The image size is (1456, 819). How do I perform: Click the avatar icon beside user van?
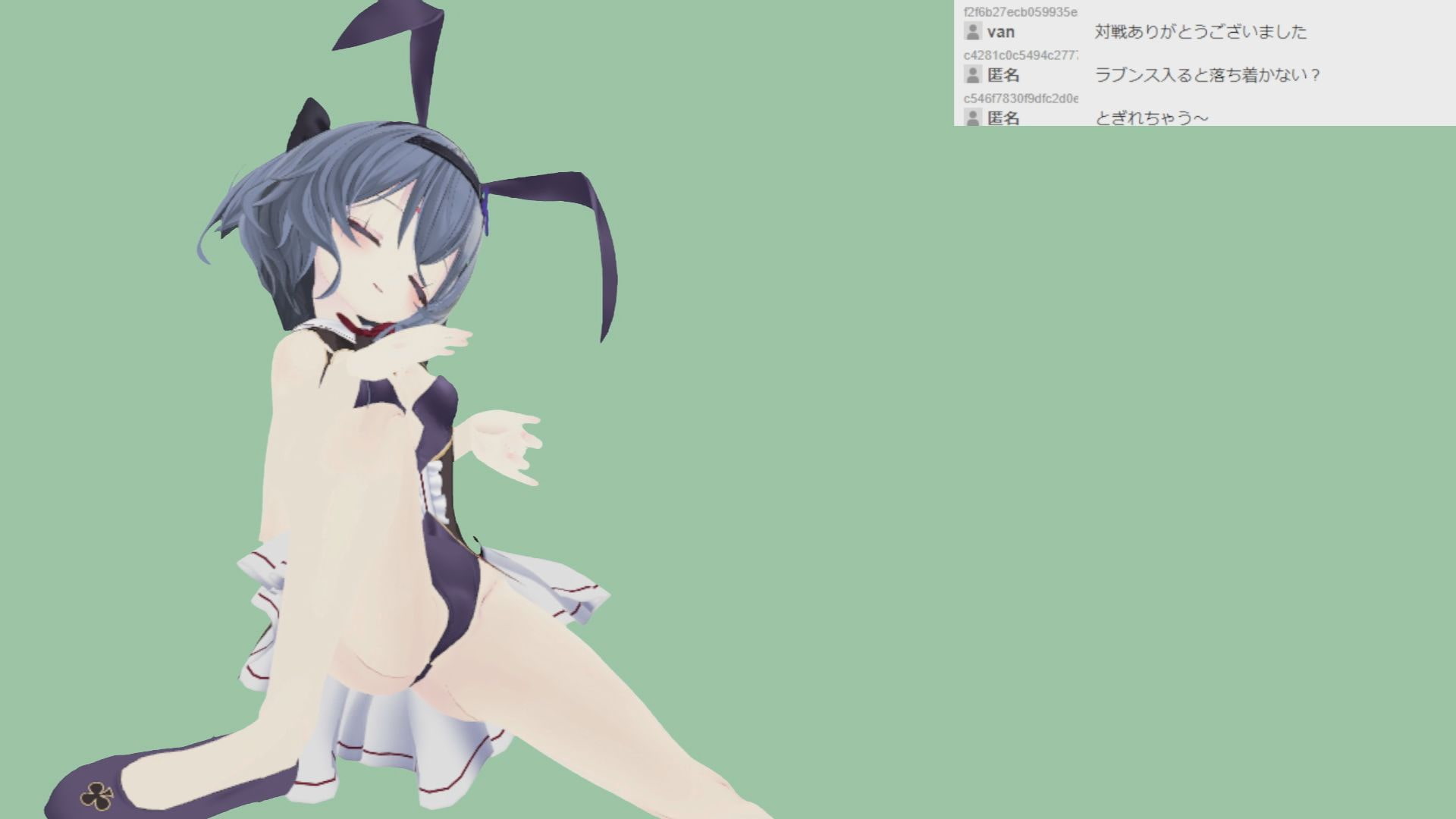point(972,31)
